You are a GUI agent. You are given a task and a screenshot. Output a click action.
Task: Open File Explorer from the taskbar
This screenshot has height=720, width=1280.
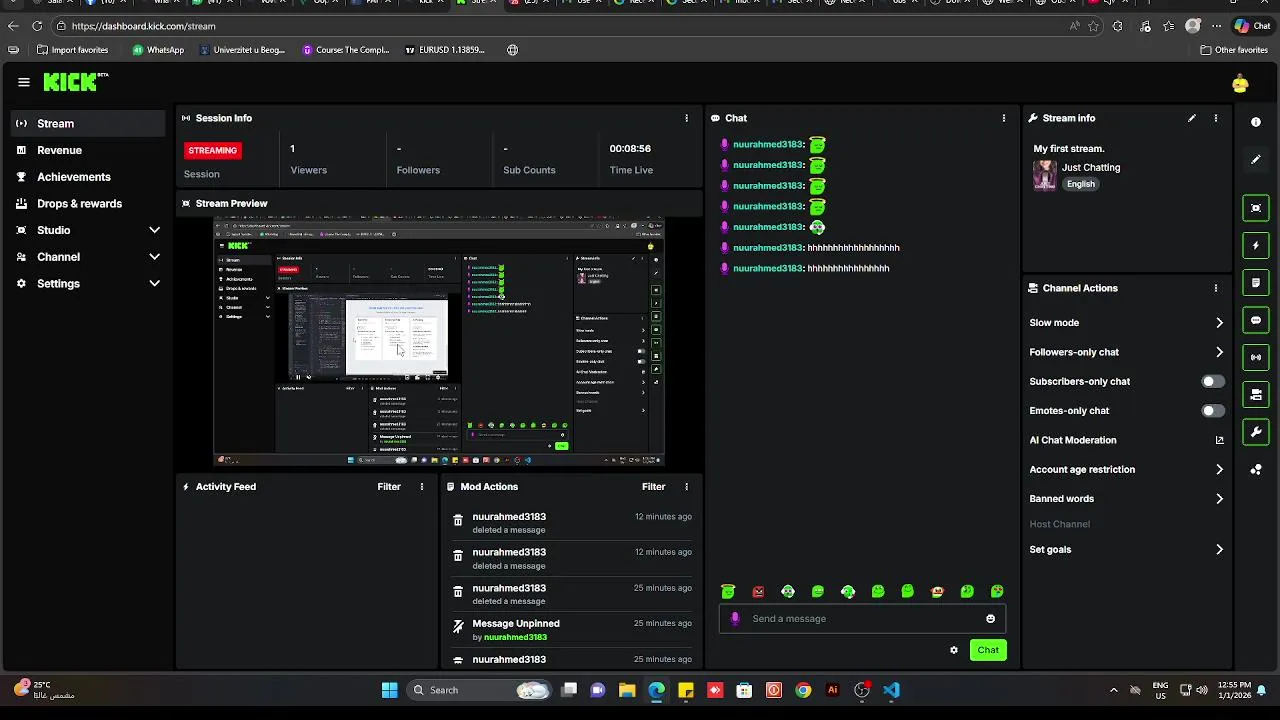click(627, 690)
